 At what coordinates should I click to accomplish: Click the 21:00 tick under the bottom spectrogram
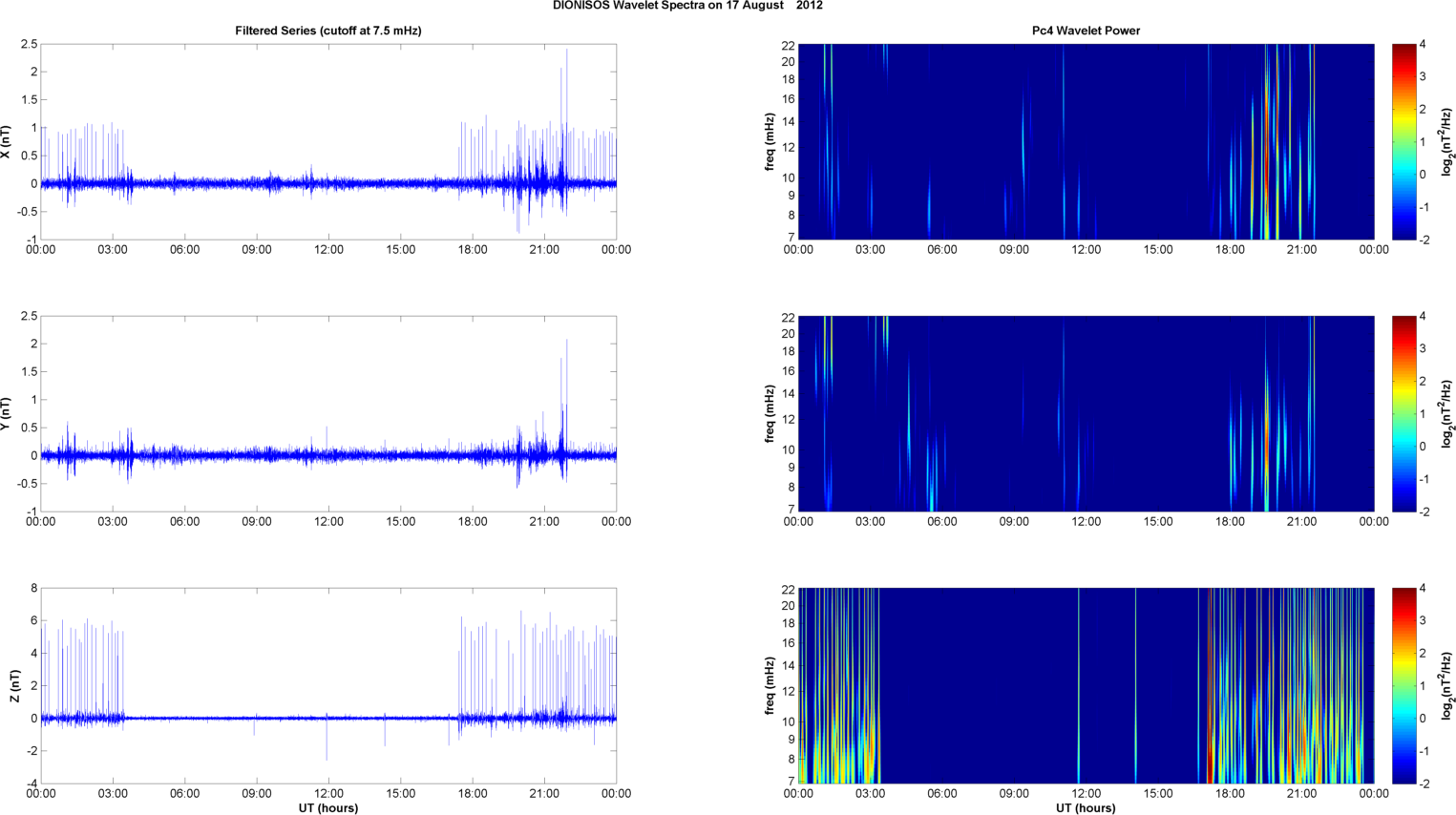[1301, 793]
